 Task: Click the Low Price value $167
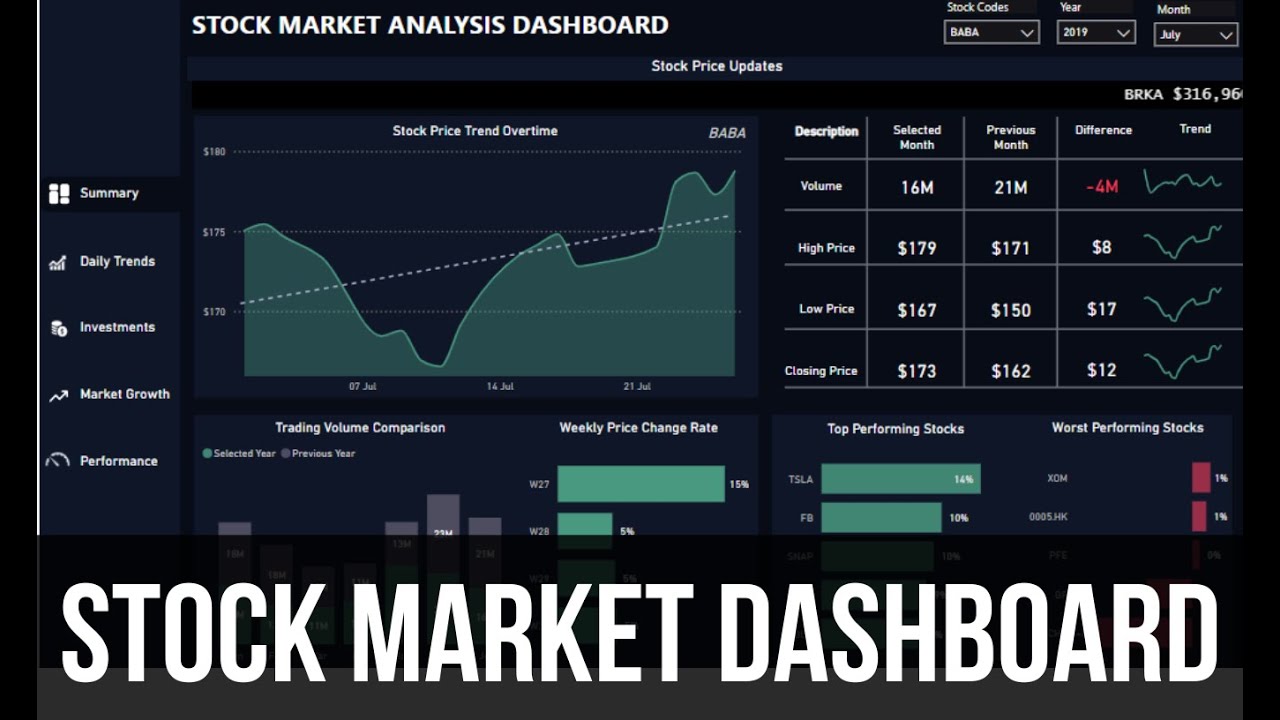pyautogui.click(x=917, y=310)
